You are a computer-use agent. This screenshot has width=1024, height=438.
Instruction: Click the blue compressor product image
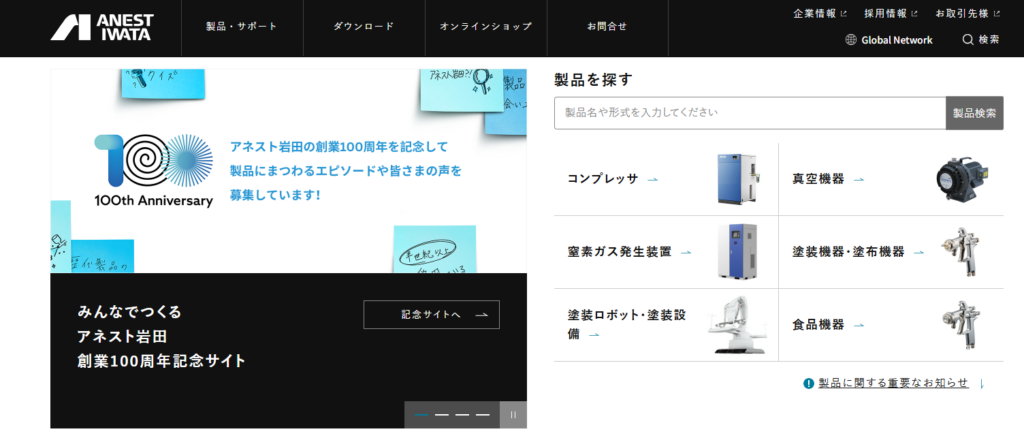[737, 180]
